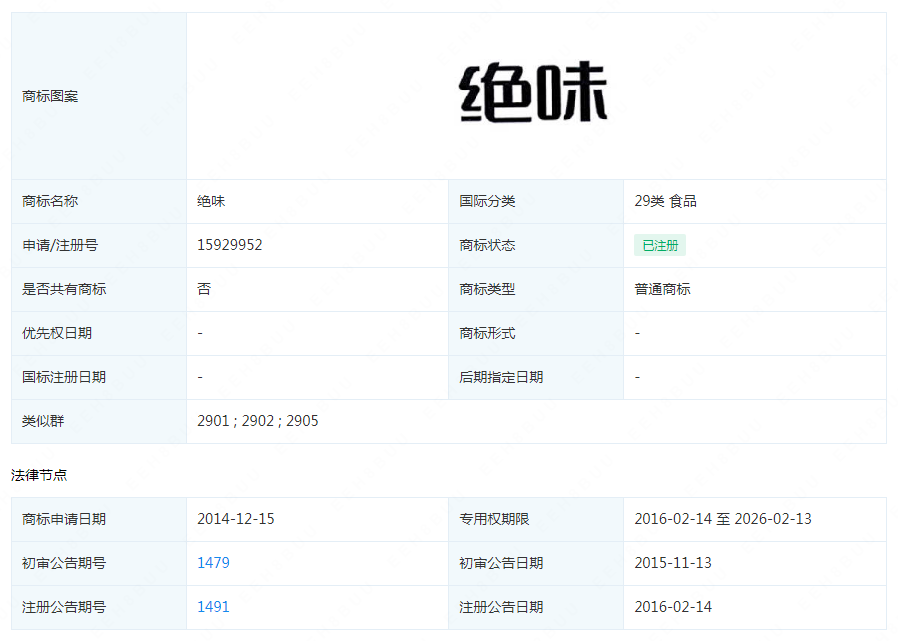Click the 商标类型 label
898x641 pixels.
point(487,289)
